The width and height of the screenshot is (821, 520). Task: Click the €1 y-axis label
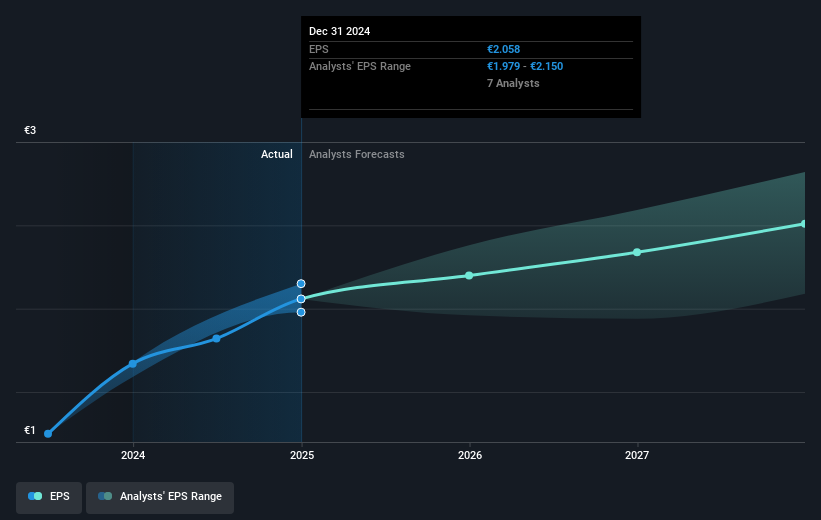click(x=30, y=430)
